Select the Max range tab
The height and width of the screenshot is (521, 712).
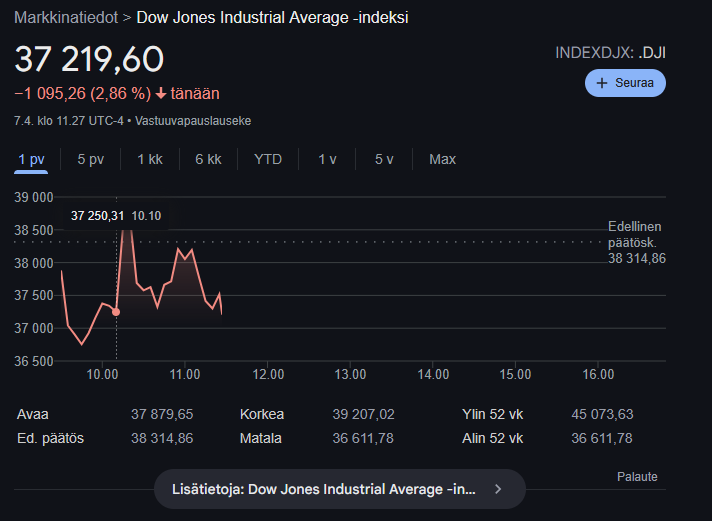coord(442,159)
